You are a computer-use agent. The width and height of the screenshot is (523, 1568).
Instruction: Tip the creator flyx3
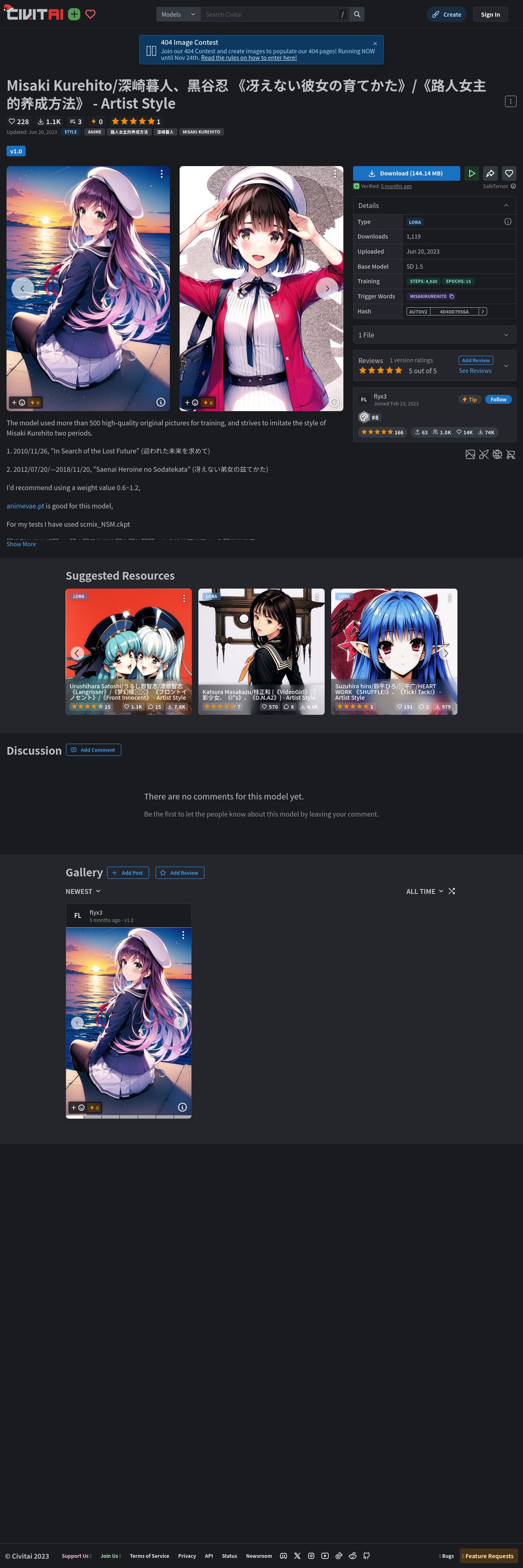[x=469, y=399]
